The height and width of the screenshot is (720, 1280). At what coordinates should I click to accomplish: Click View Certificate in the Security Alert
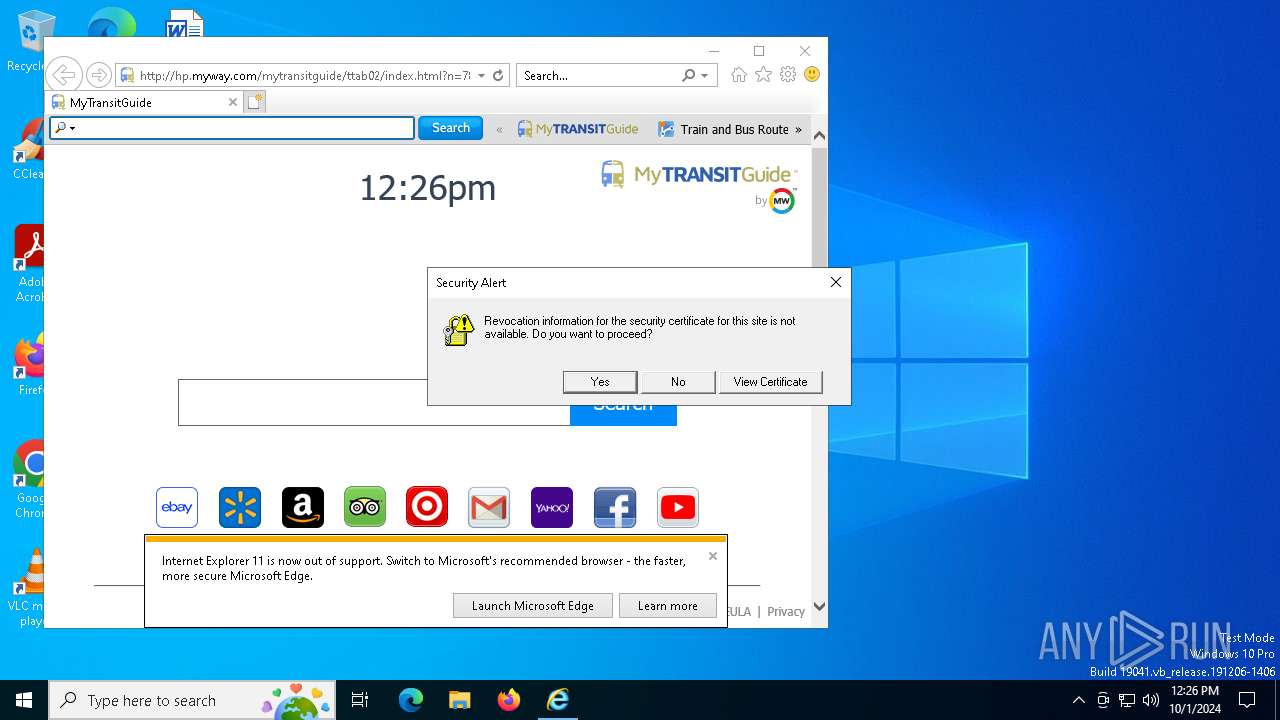point(770,382)
